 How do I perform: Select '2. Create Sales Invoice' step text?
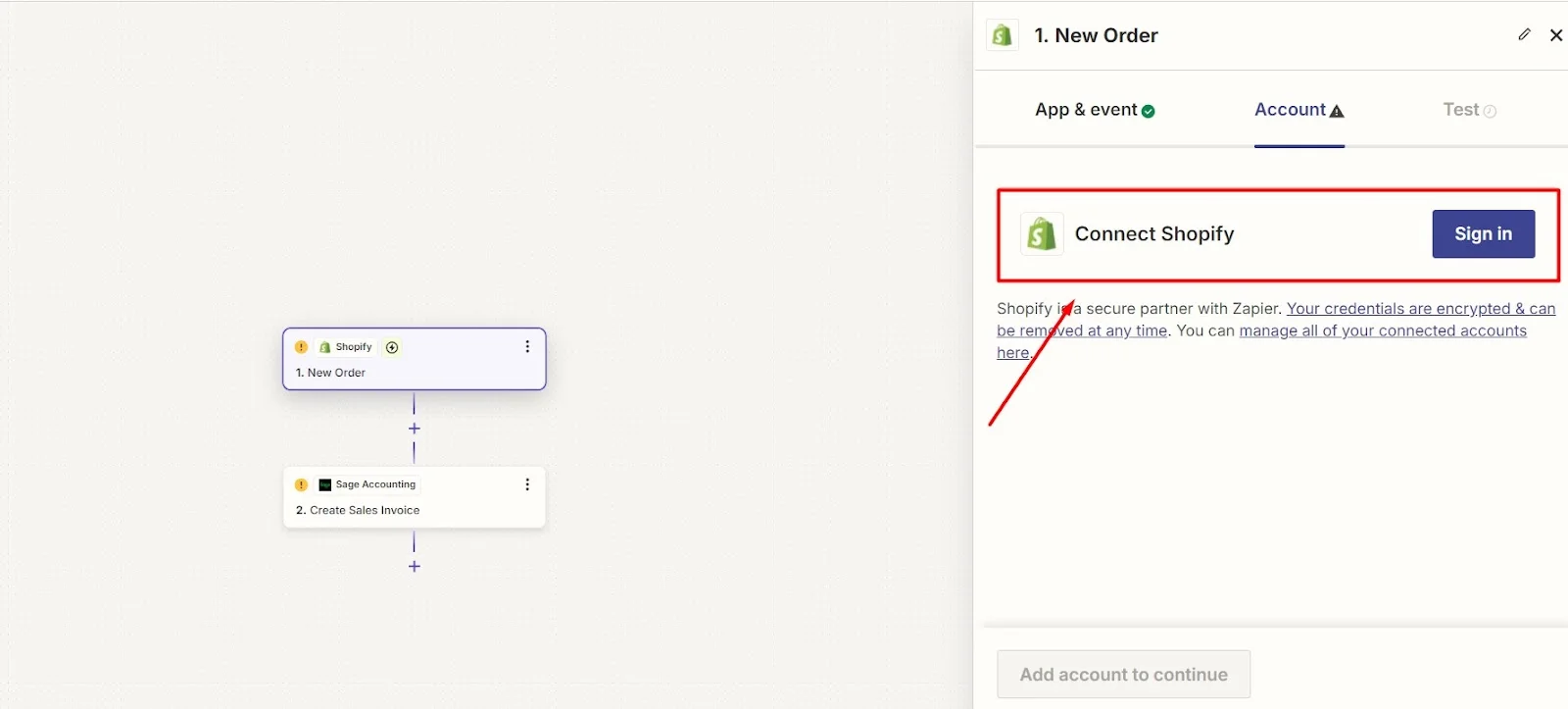coord(358,510)
